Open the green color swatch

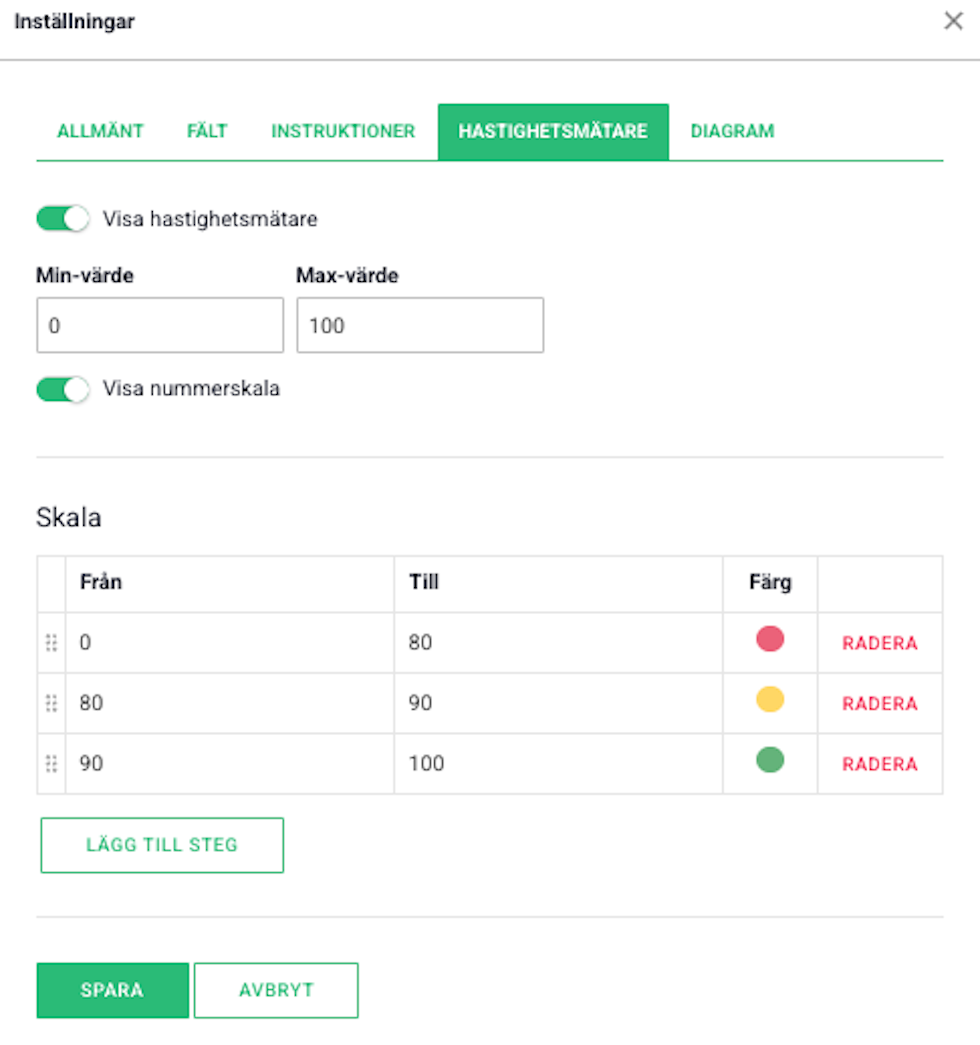pos(770,760)
